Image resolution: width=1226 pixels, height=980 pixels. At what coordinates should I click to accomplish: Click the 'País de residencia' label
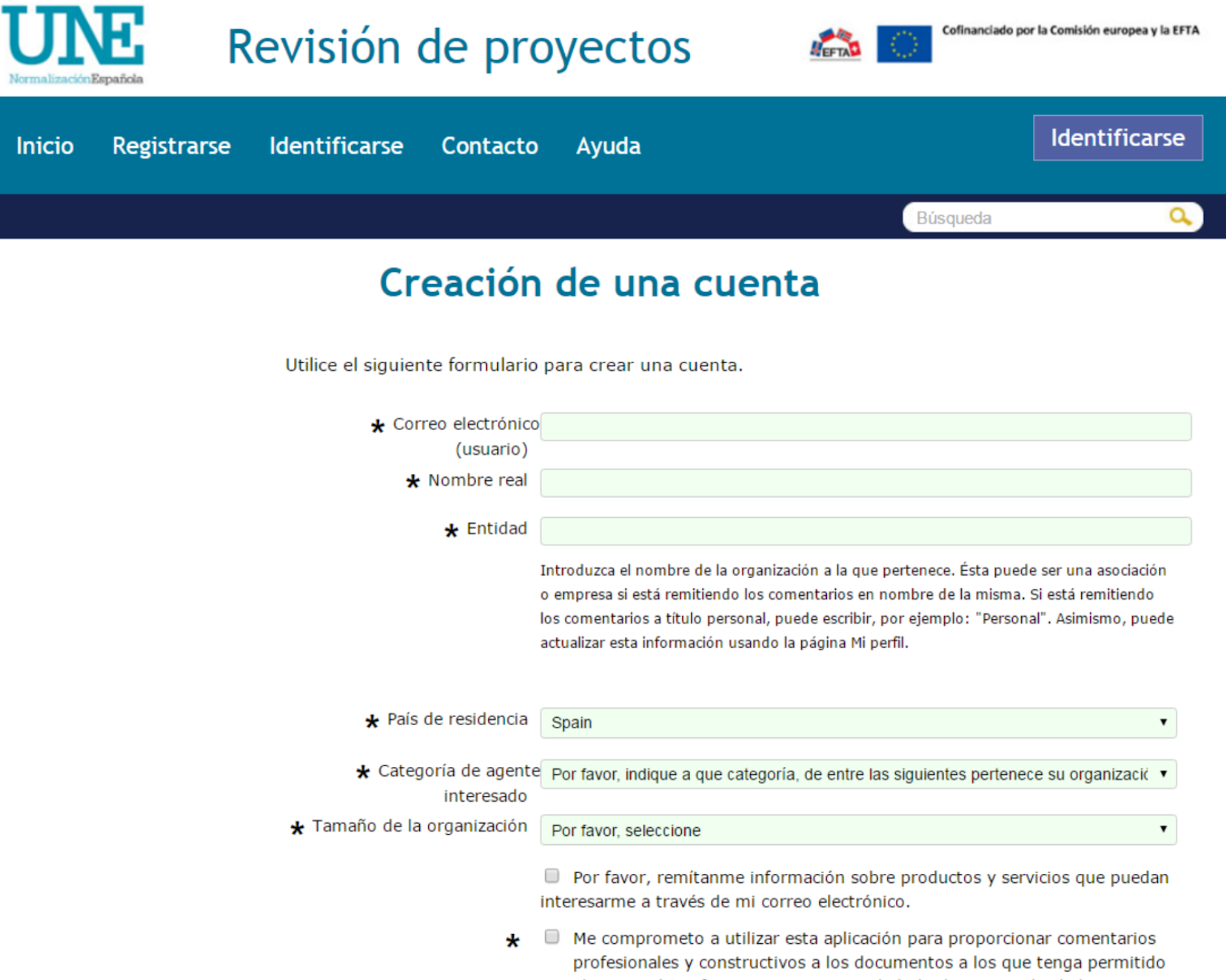(x=457, y=719)
